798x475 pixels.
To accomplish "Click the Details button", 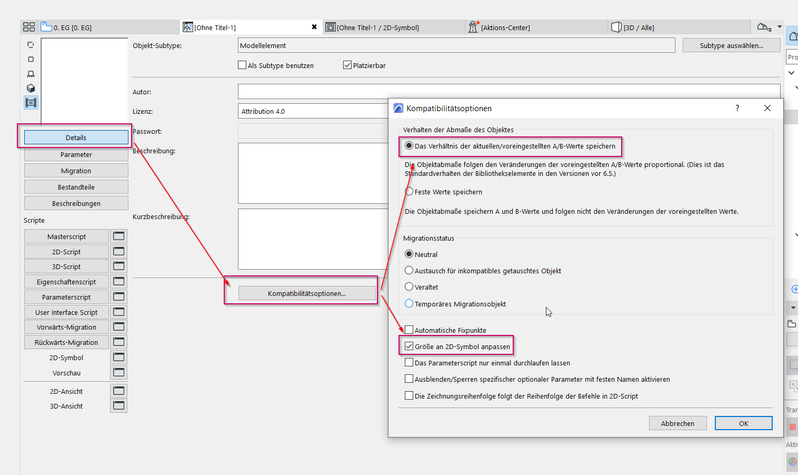I will 76,137.
